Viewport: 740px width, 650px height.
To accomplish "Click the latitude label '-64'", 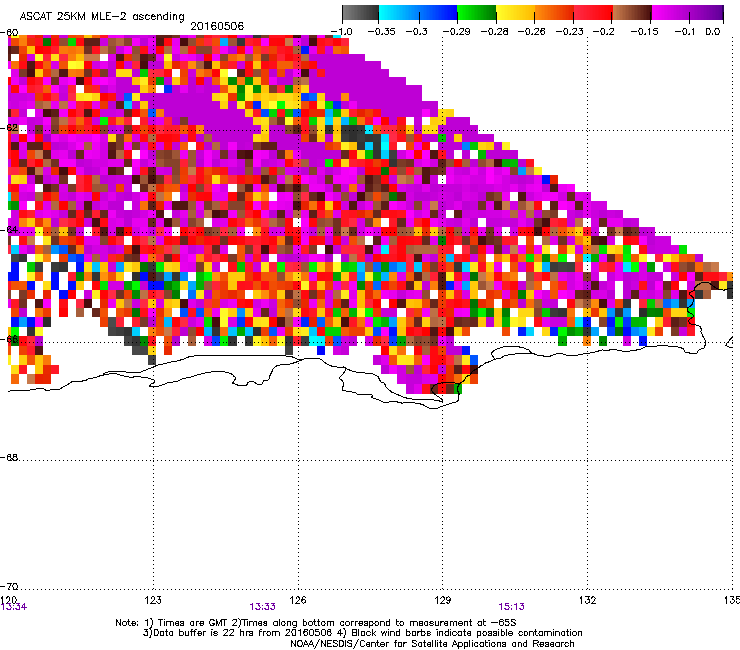I will pyautogui.click(x=9, y=230).
